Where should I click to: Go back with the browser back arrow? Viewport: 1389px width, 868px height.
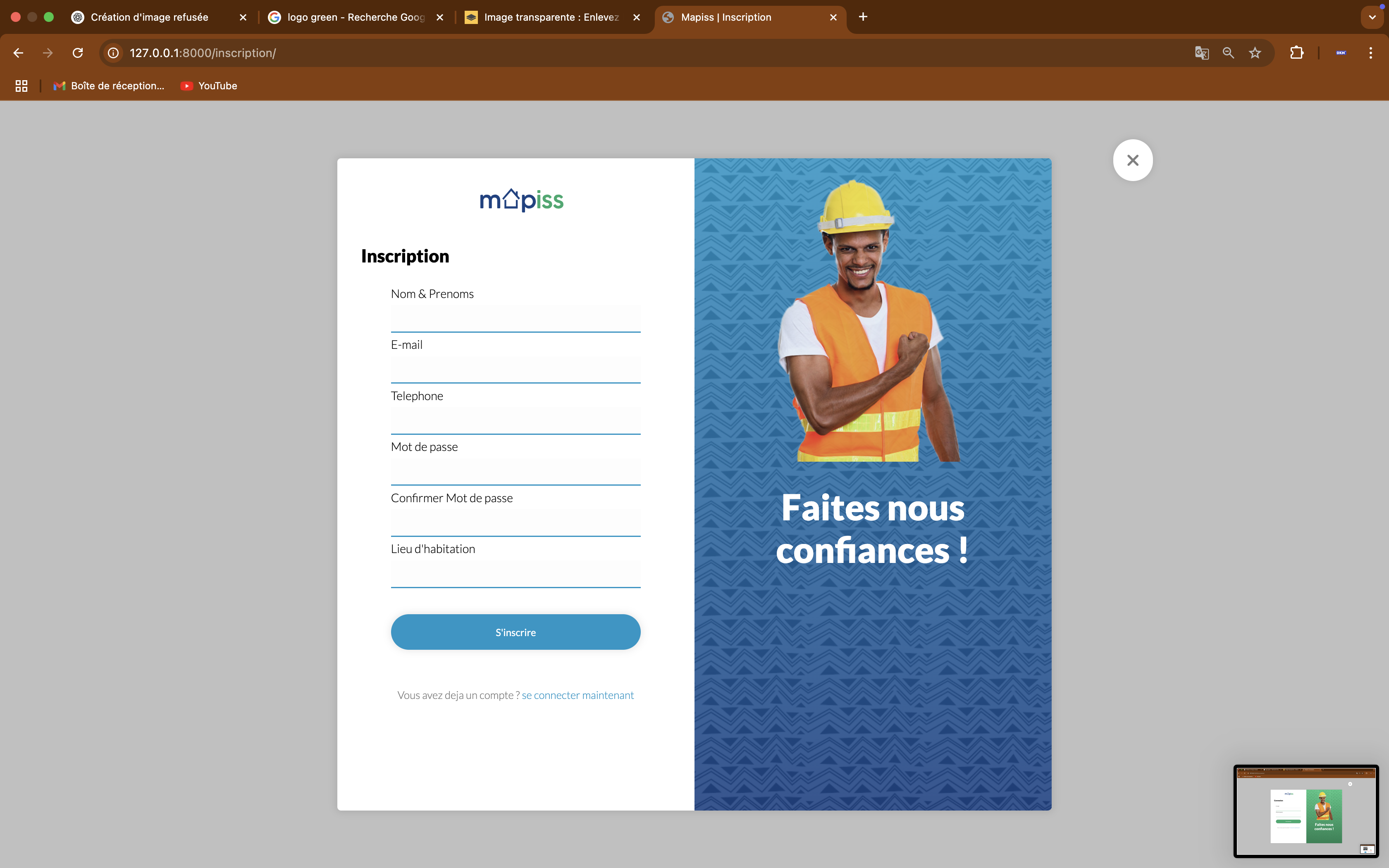coord(18,53)
